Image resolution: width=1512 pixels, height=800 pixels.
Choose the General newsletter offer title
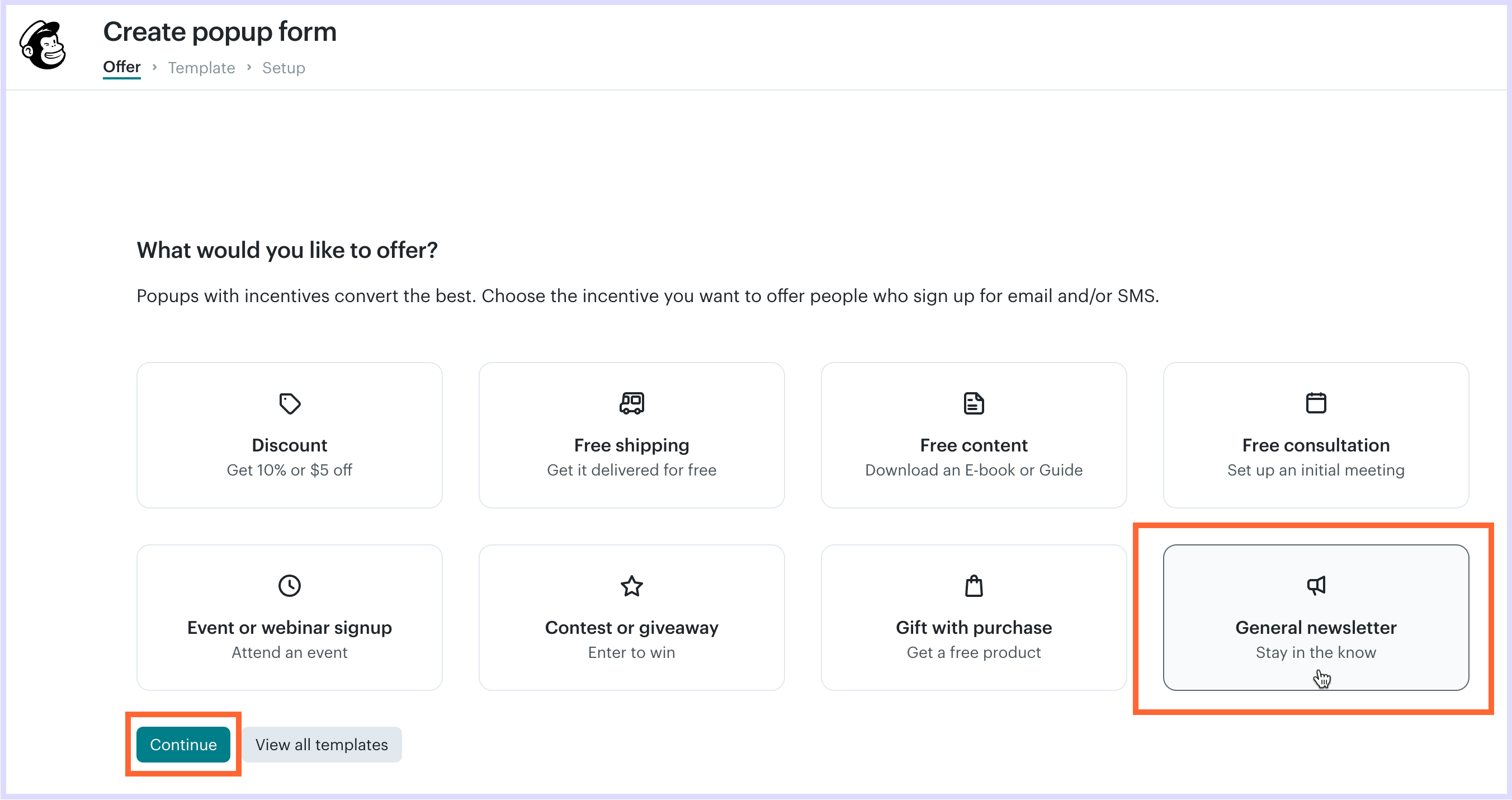[x=1315, y=627]
